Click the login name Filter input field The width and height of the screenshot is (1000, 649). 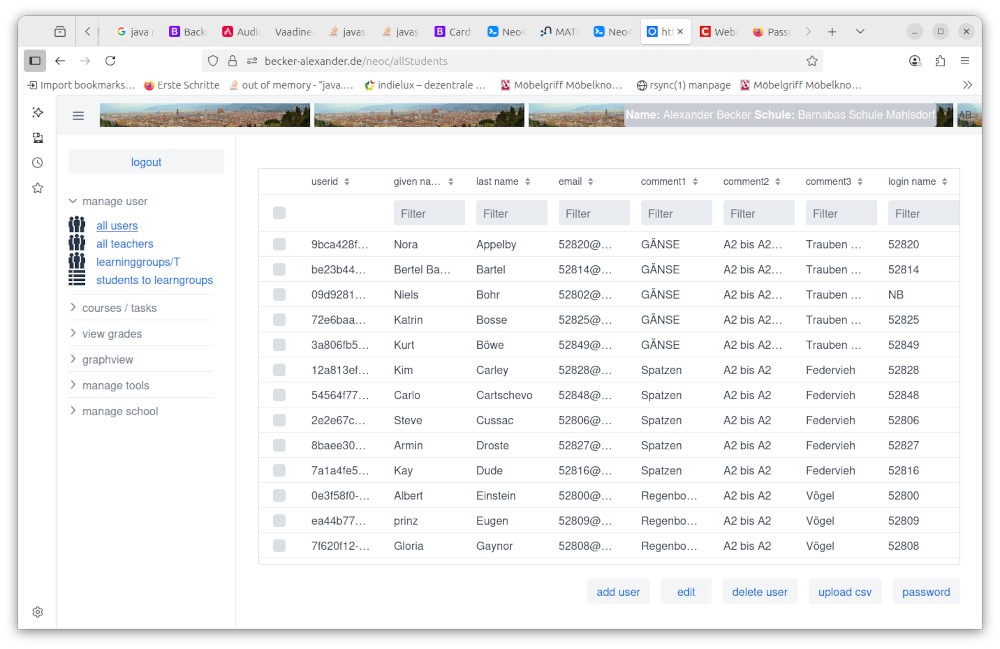coord(922,213)
